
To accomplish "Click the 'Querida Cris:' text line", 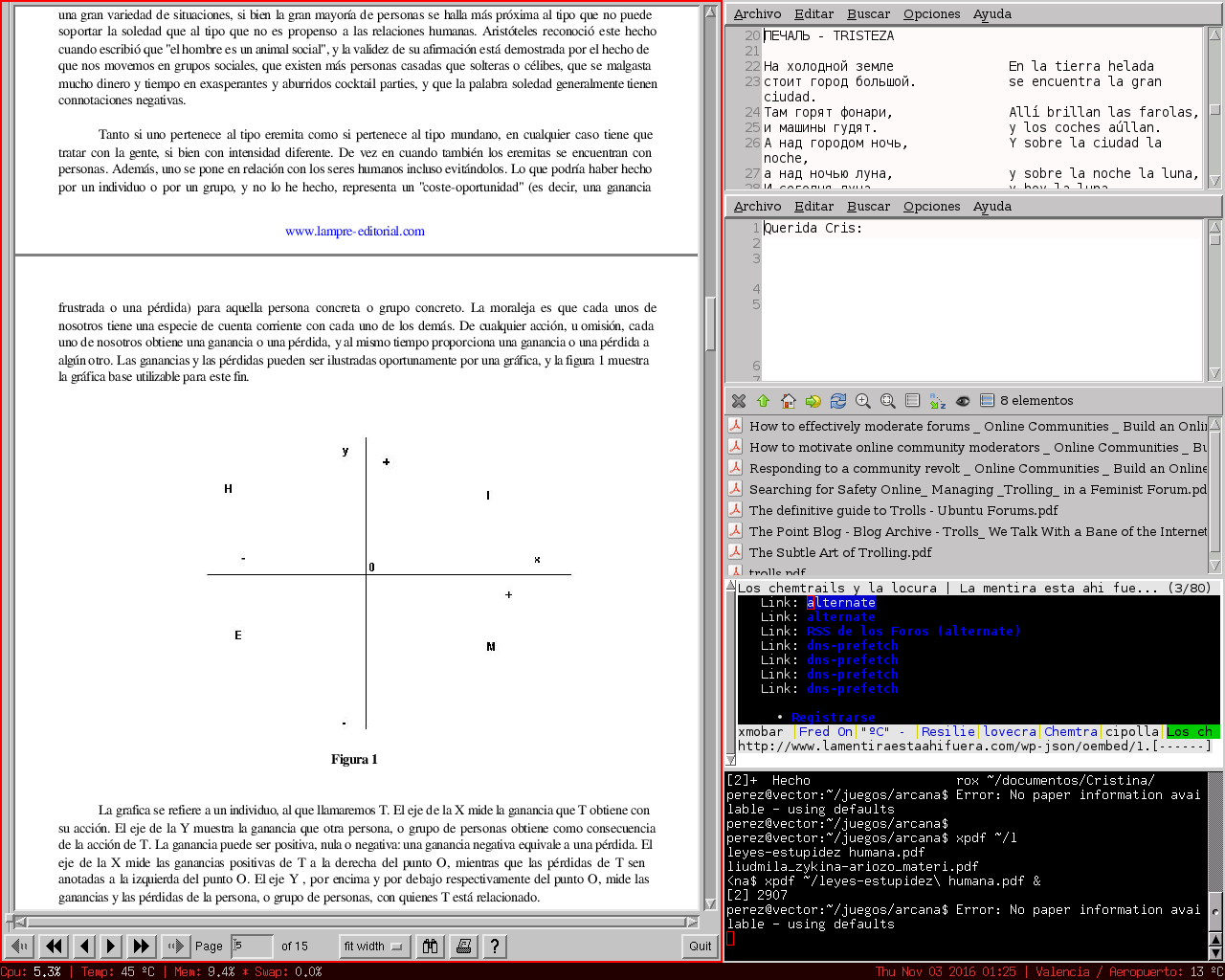I will point(813,229).
